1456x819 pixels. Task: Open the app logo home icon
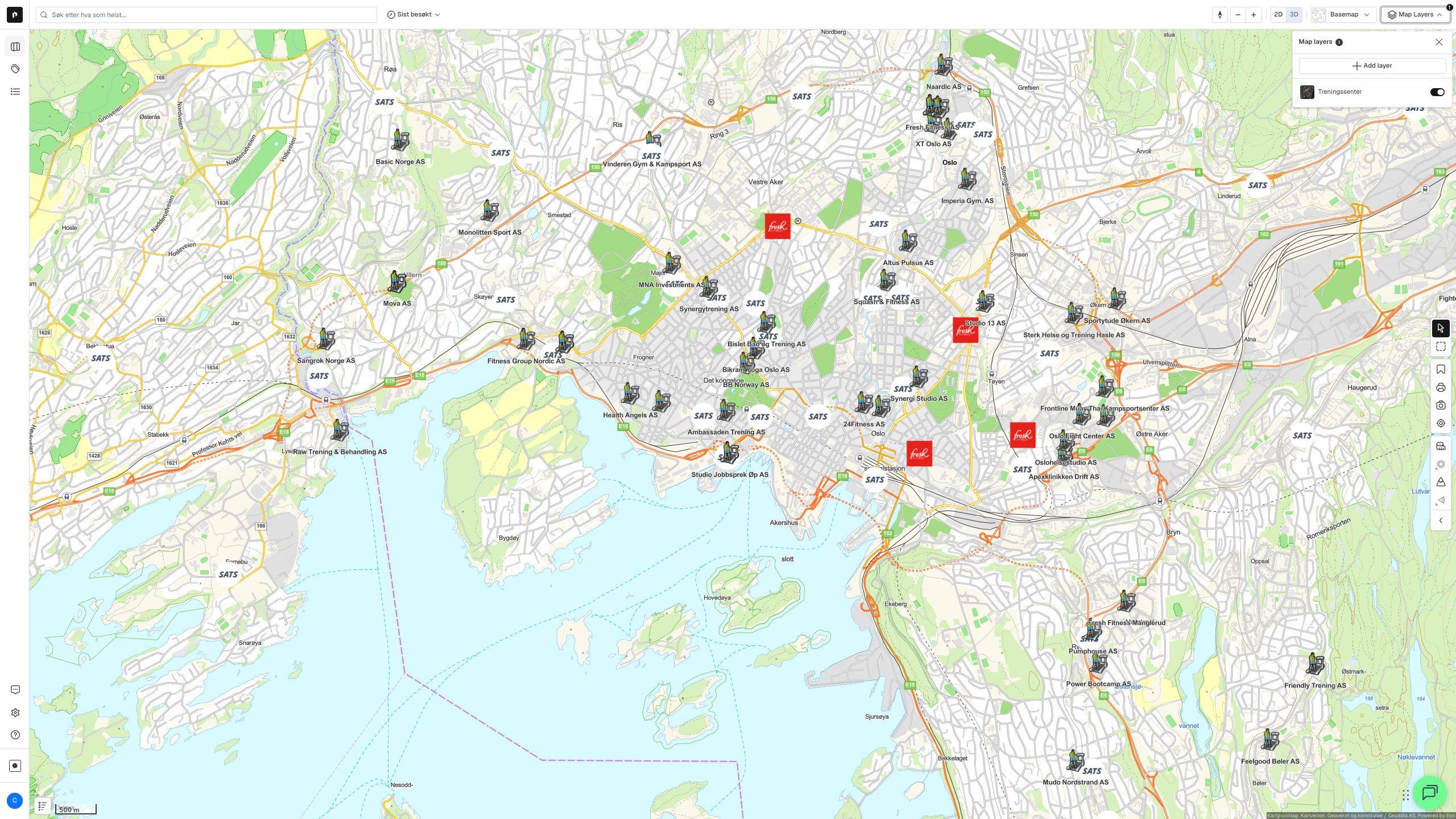15,15
